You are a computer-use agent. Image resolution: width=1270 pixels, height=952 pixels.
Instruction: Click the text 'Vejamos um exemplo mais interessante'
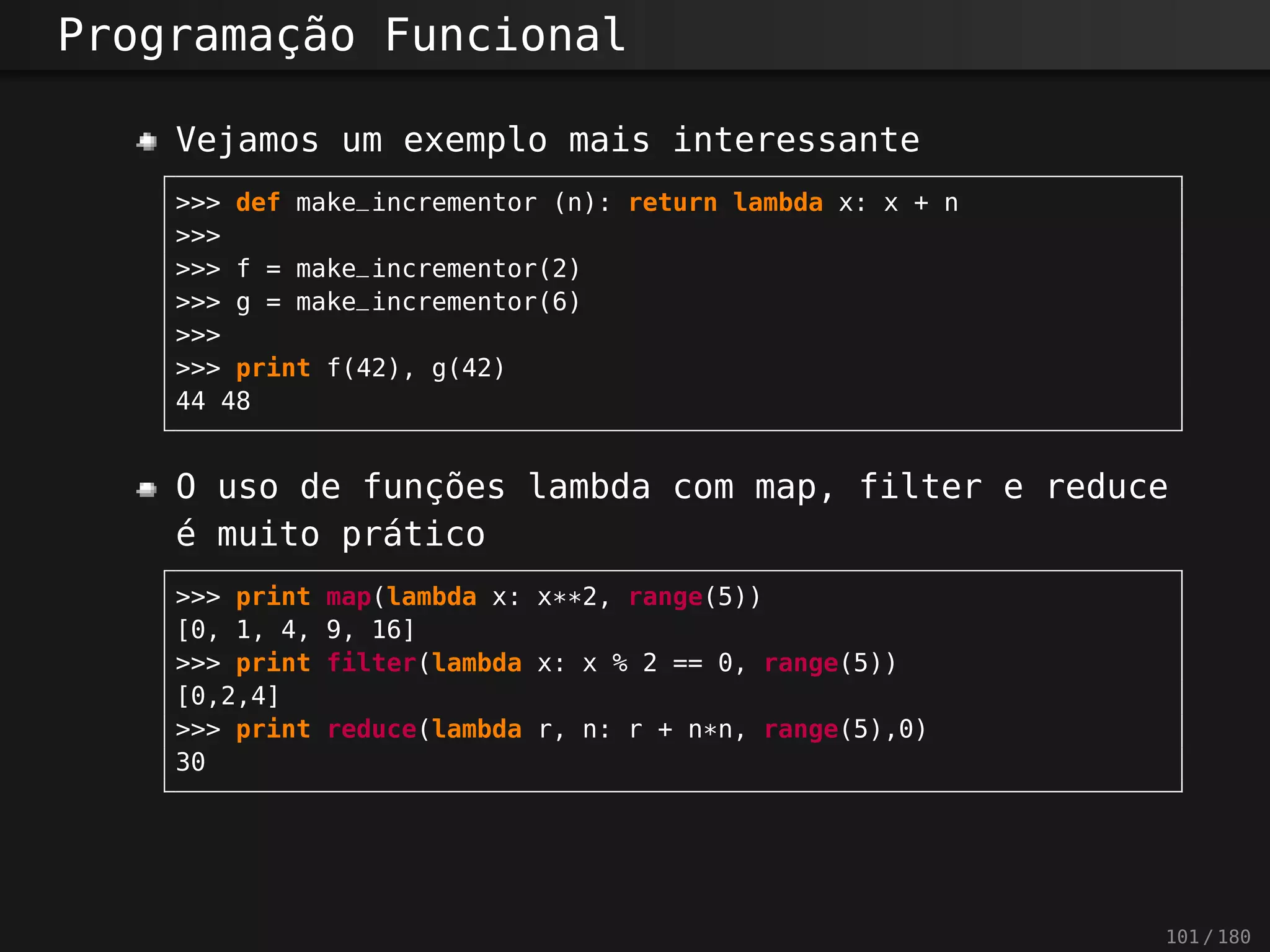548,141
